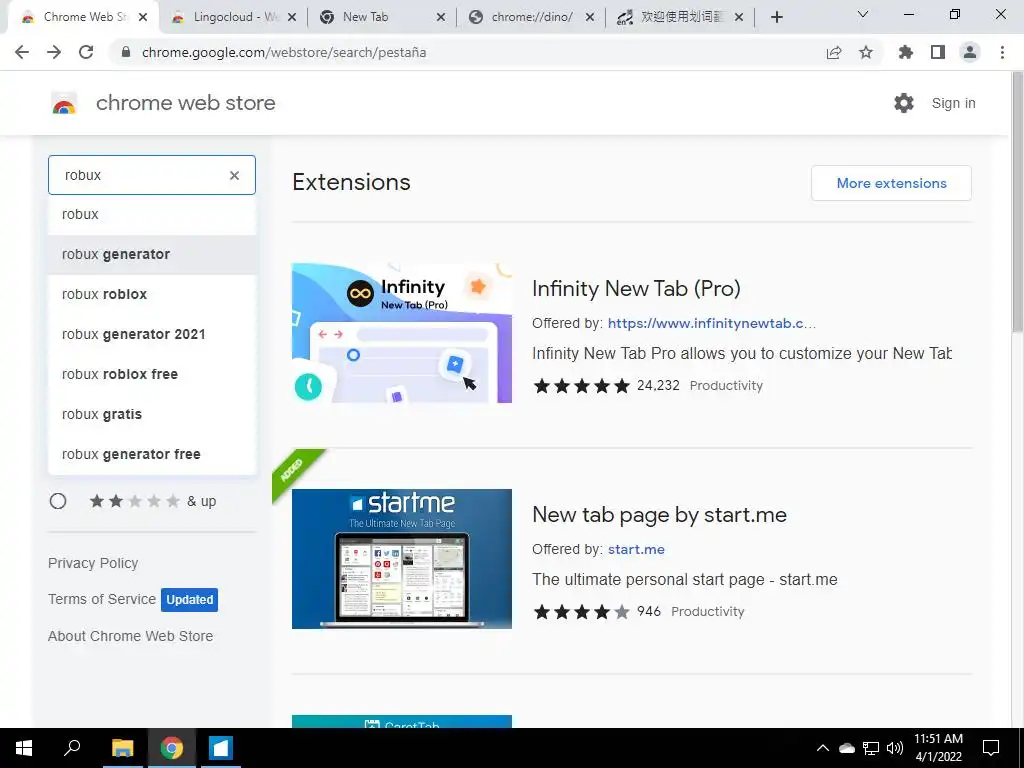Viewport: 1024px width, 768px height.
Task: Open the notifications action center
Action: [x=991, y=748]
